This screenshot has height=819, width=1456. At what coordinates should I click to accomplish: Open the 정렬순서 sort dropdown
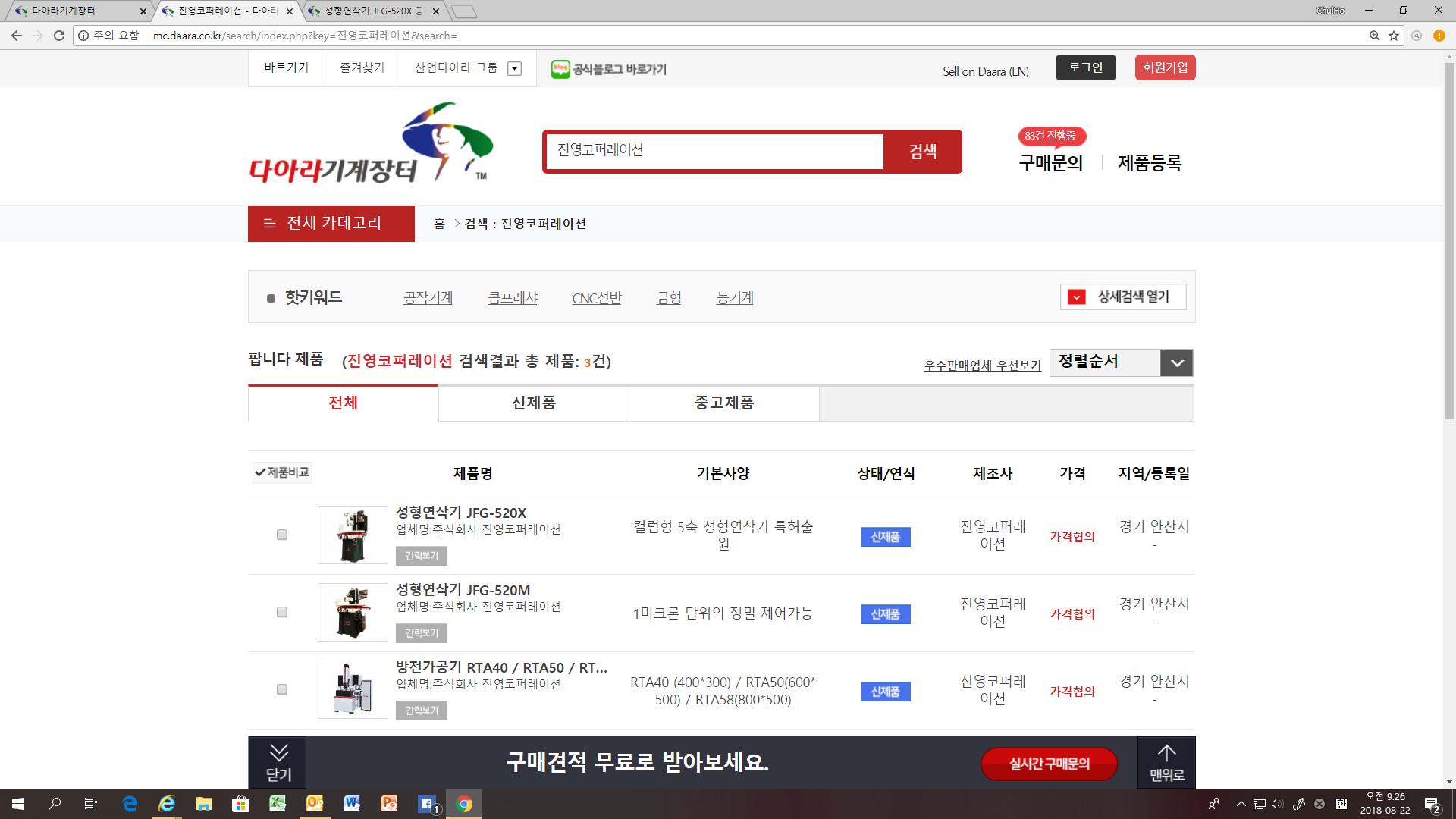coord(1121,362)
